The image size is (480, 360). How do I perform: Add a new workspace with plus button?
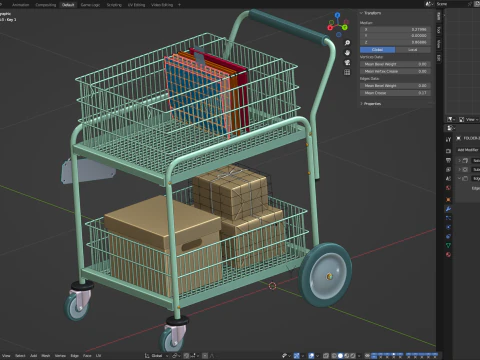179,5
